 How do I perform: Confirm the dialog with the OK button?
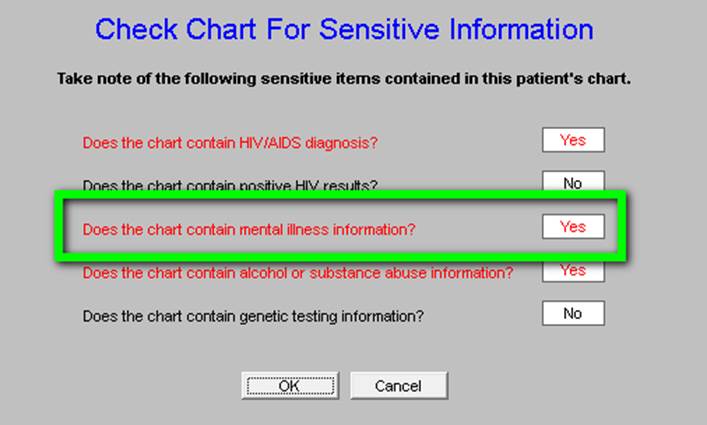(x=290, y=385)
